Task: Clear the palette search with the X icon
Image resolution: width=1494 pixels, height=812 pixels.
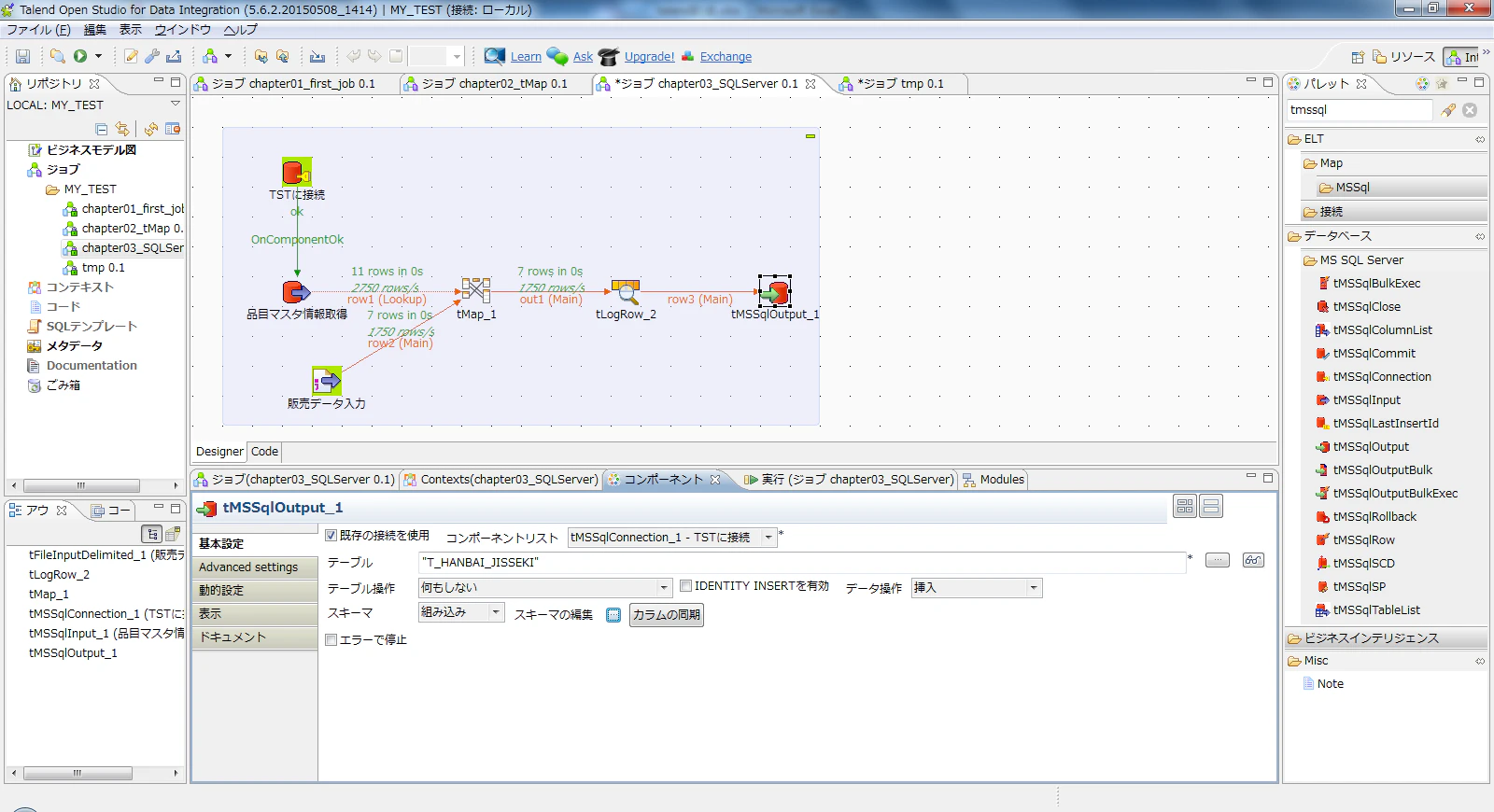Action: tap(1470, 110)
